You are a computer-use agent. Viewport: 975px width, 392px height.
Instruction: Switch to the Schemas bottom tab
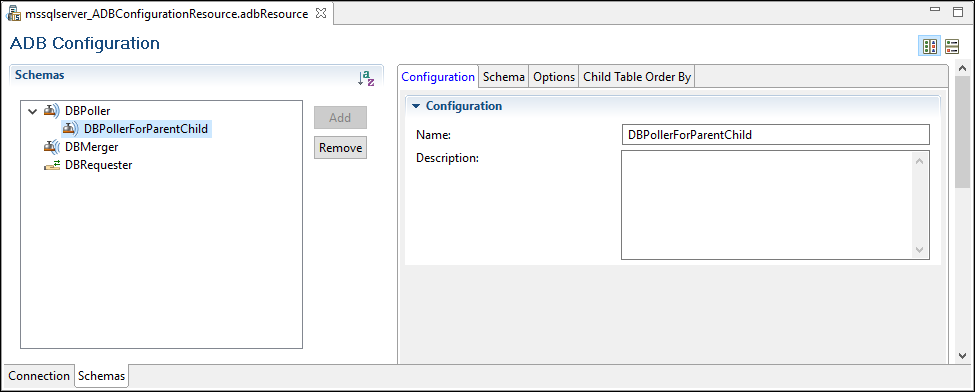click(x=102, y=376)
